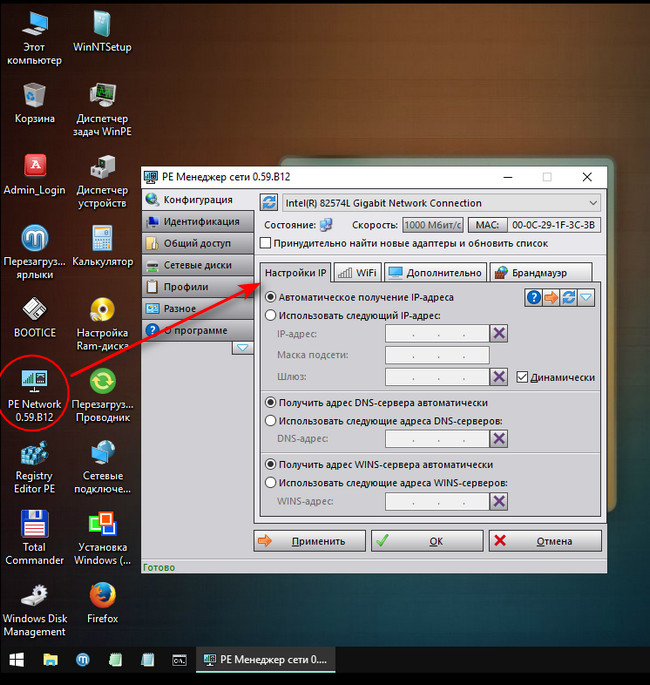Enable forced search for new adapters checkbox
Screen dimensions: 650x685
[265, 243]
